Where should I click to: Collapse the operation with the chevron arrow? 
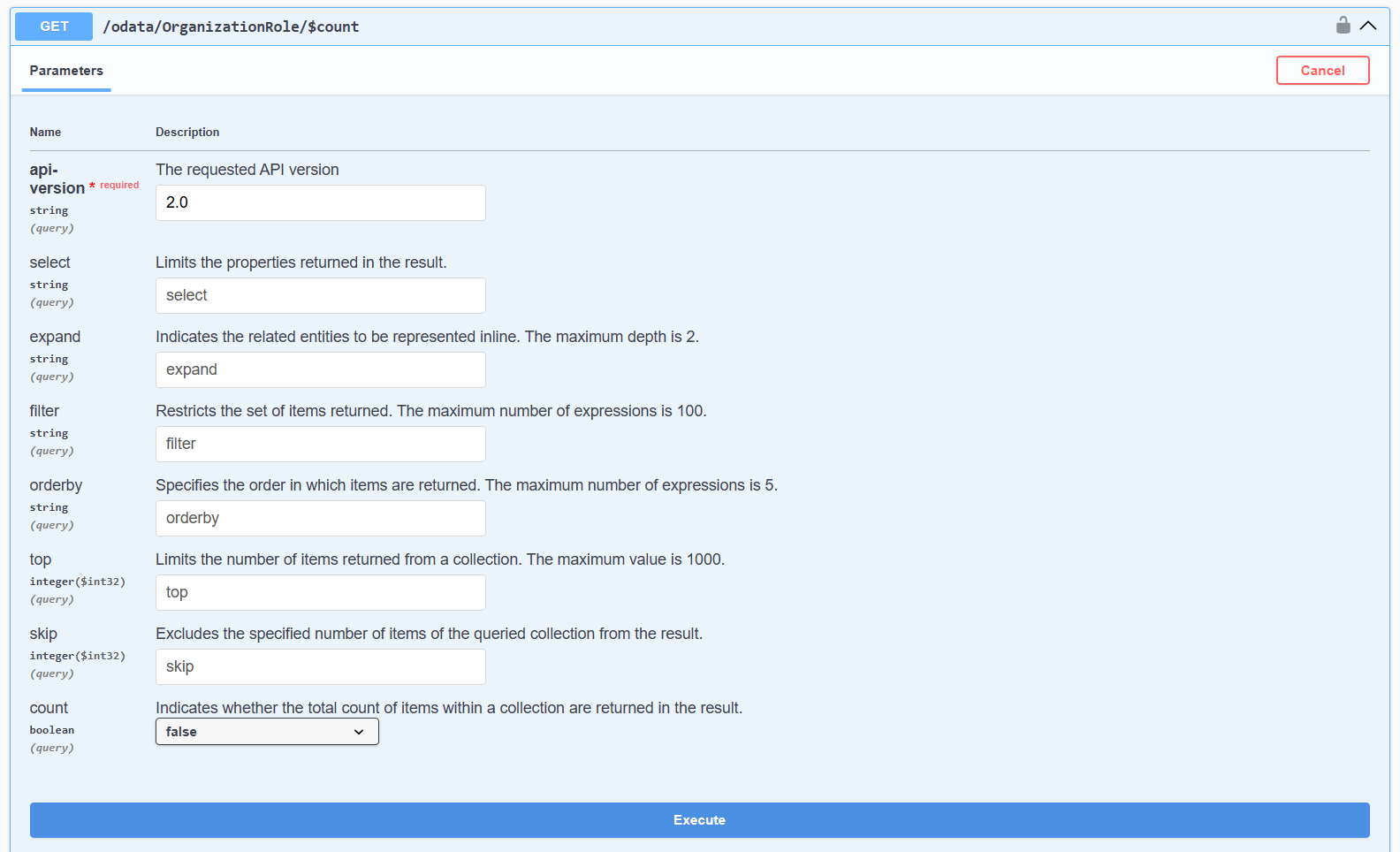[1368, 26]
